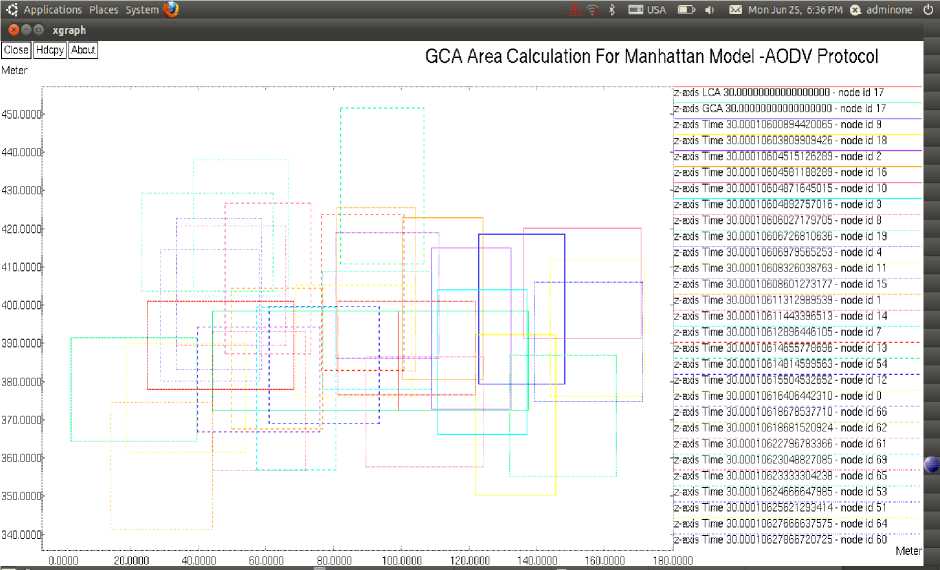
Task: Open the volume sound icon
Action: click(710, 10)
